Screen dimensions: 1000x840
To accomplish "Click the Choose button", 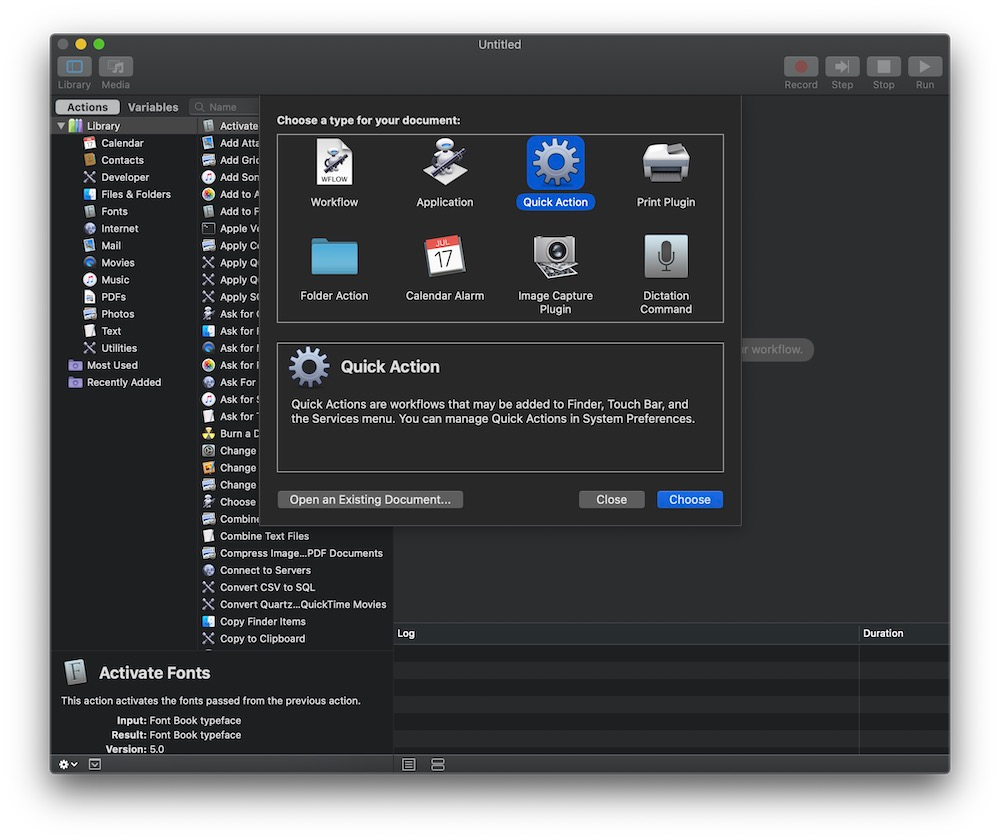I will (x=689, y=499).
